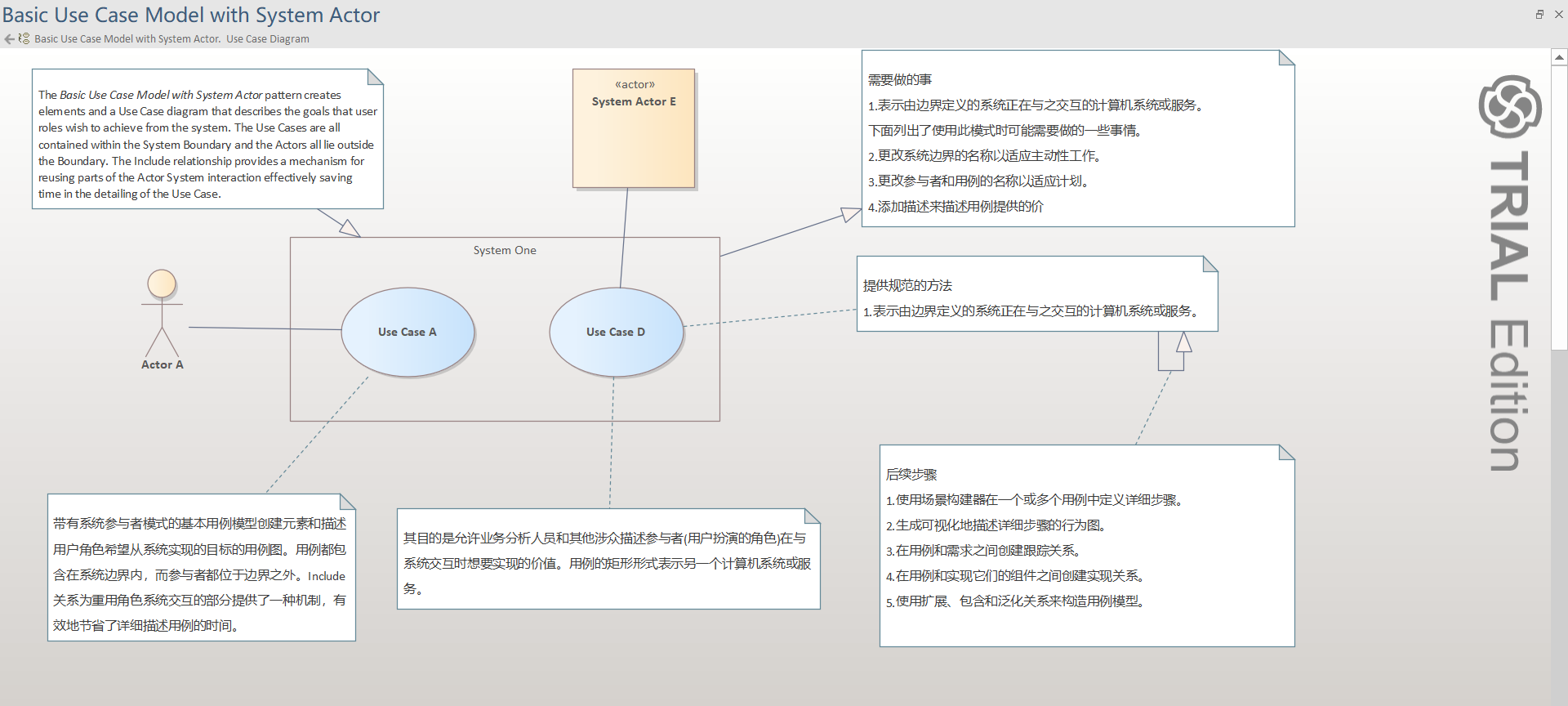
Task: Restore down the diagram window
Action: coord(1539,15)
